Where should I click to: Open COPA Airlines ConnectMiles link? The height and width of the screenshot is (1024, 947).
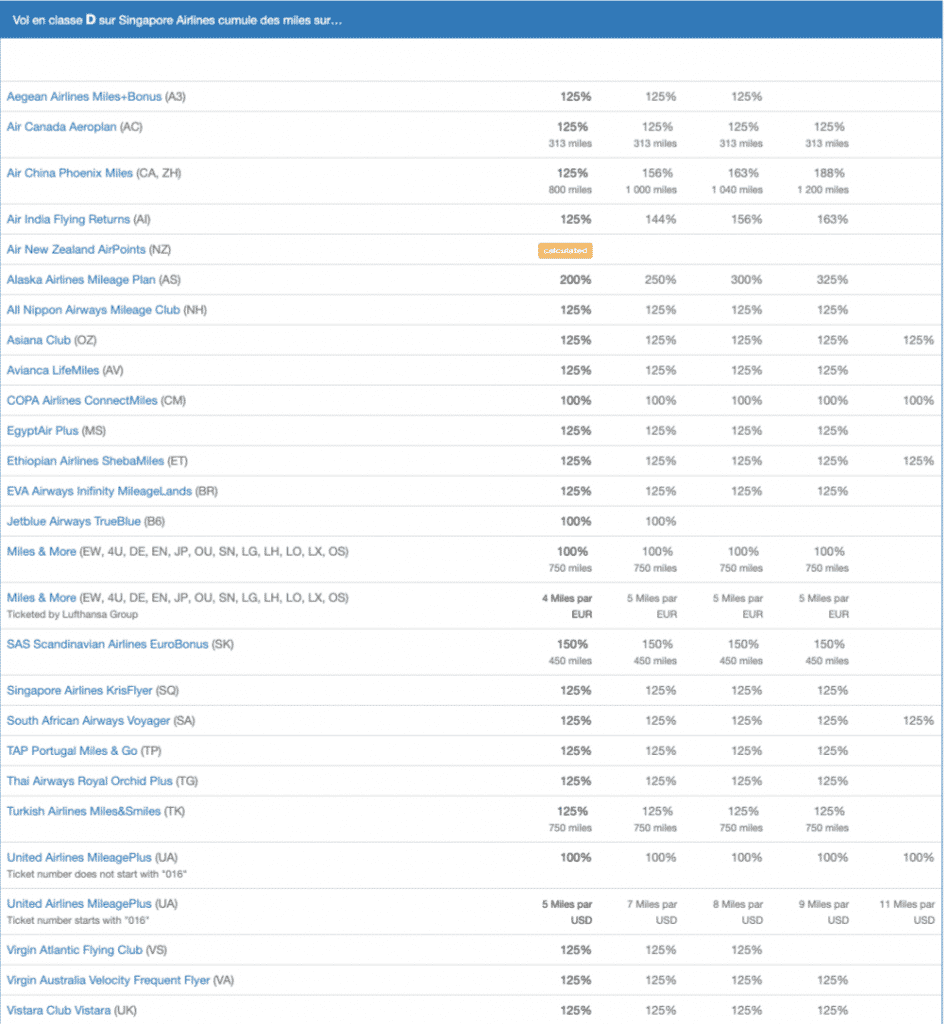click(82, 400)
